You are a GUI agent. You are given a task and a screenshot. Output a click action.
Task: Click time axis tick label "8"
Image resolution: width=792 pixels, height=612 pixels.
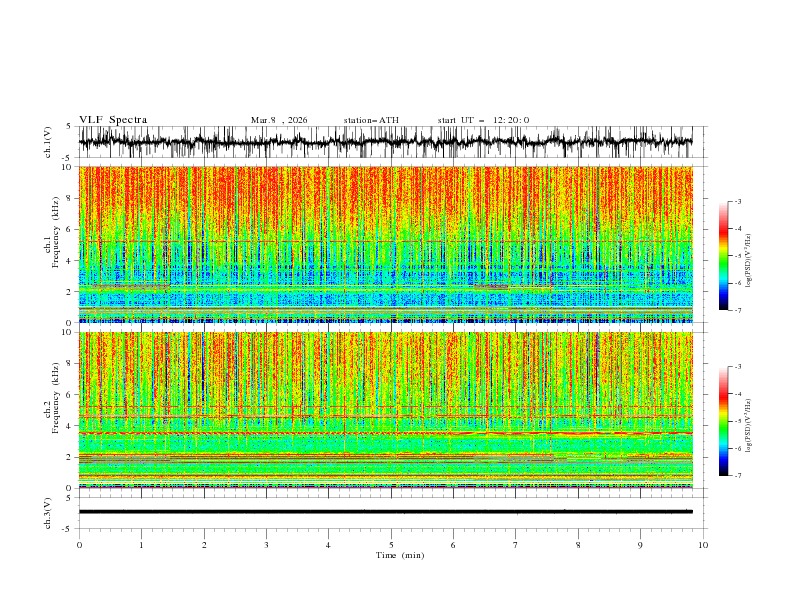point(578,545)
